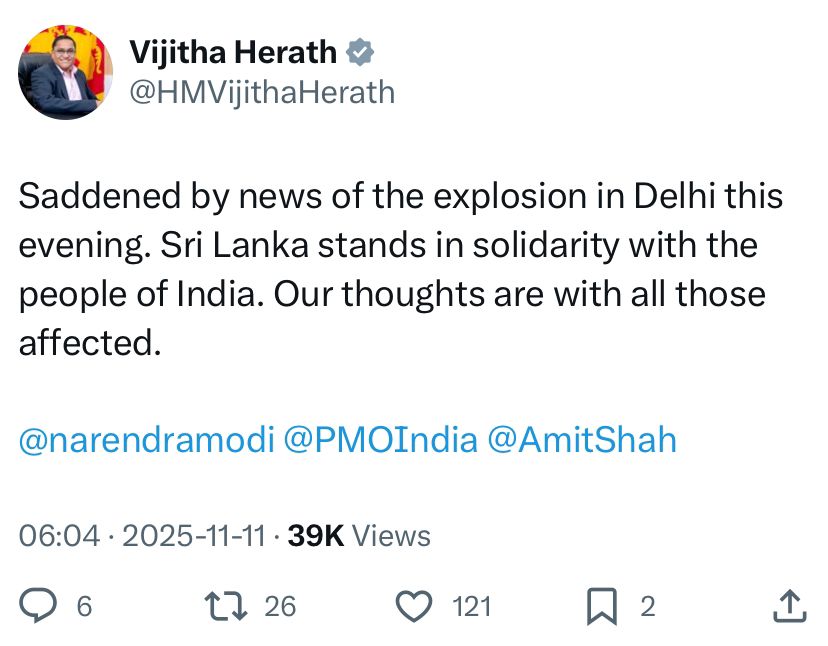828x646 pixels.
Task: Click the like count of 121
Action: 471,606
